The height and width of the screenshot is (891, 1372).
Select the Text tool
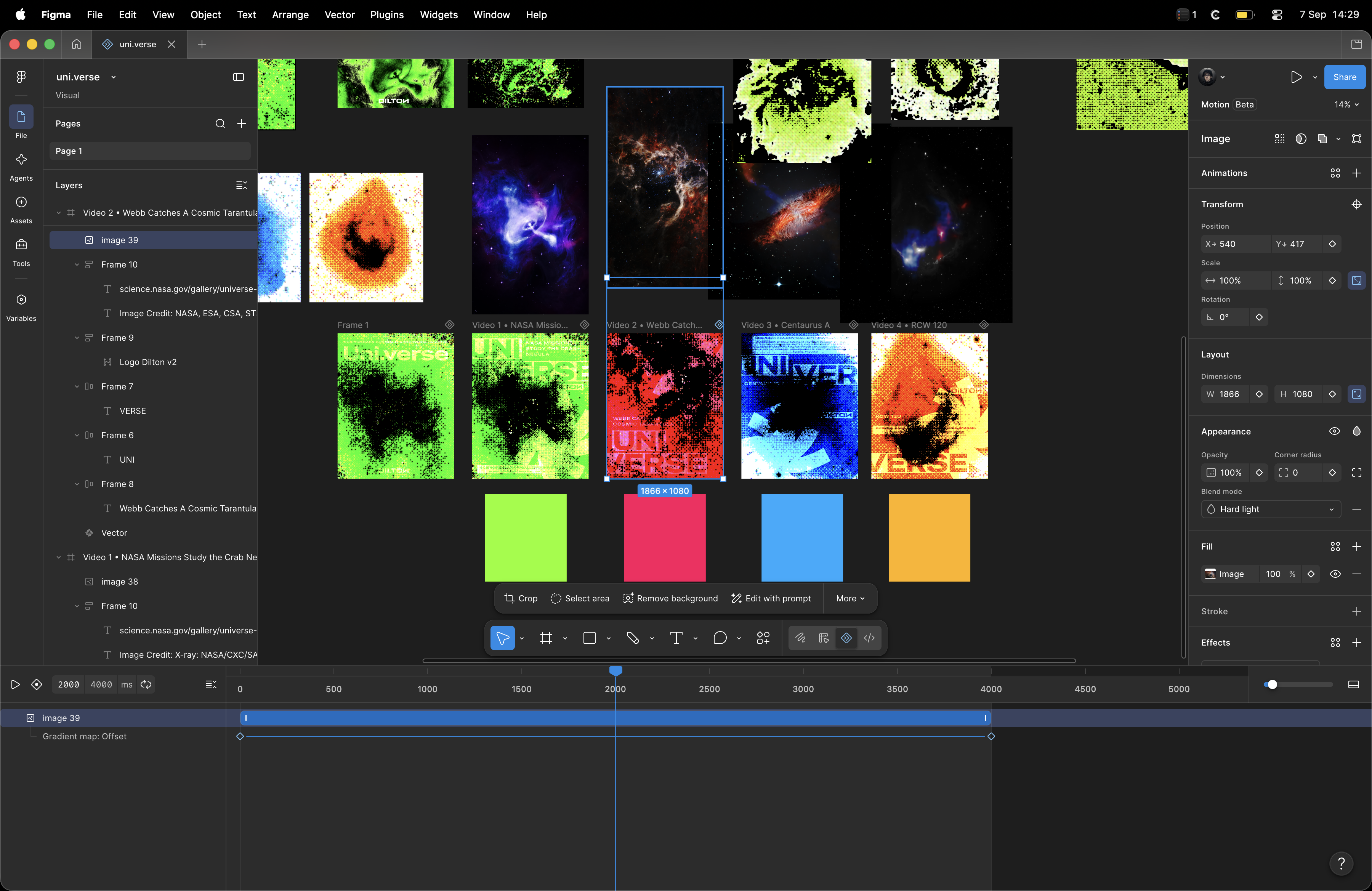click(x=676, y=638)
